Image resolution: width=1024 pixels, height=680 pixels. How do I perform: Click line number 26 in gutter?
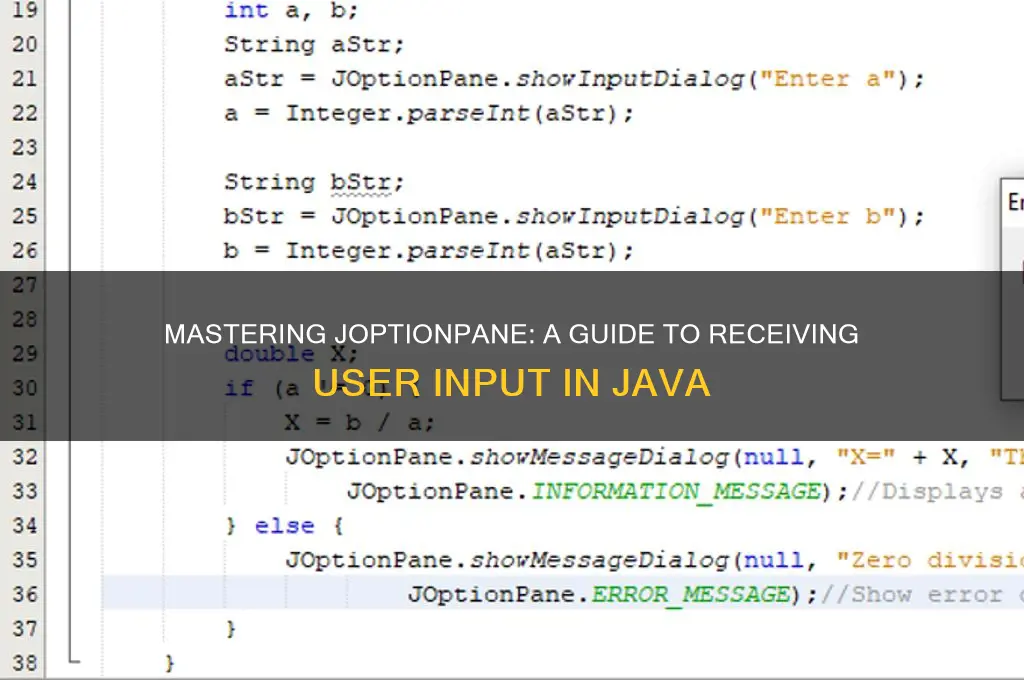click(25, 250)
